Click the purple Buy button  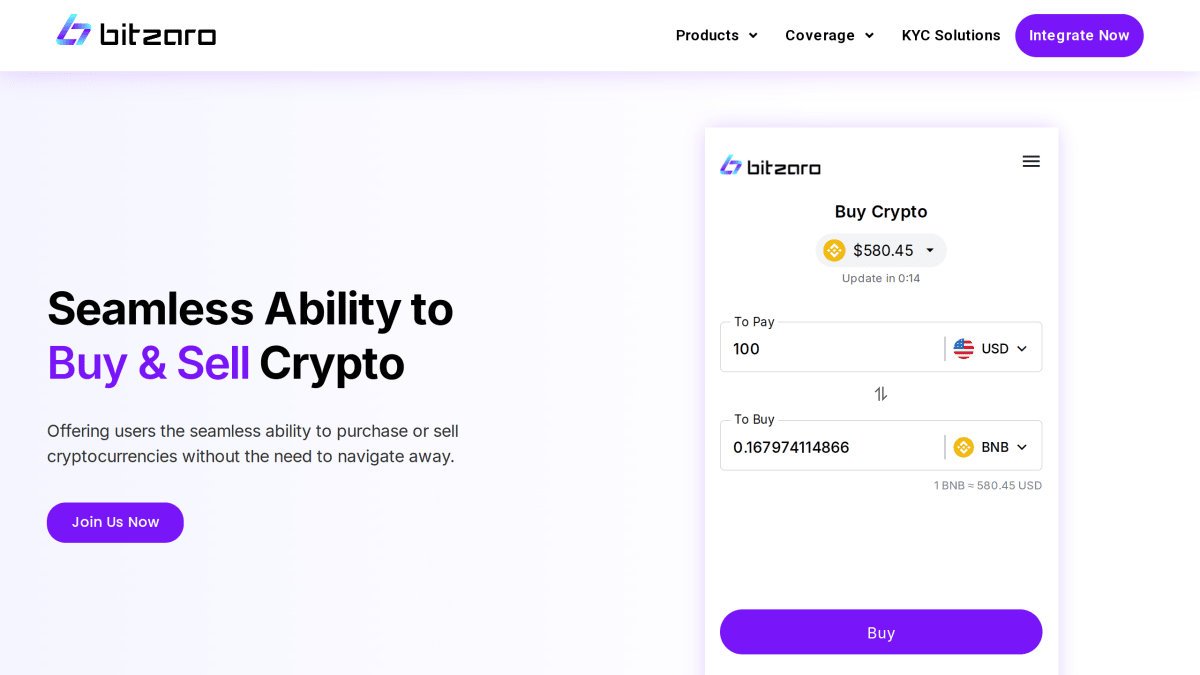click(881, 632)
